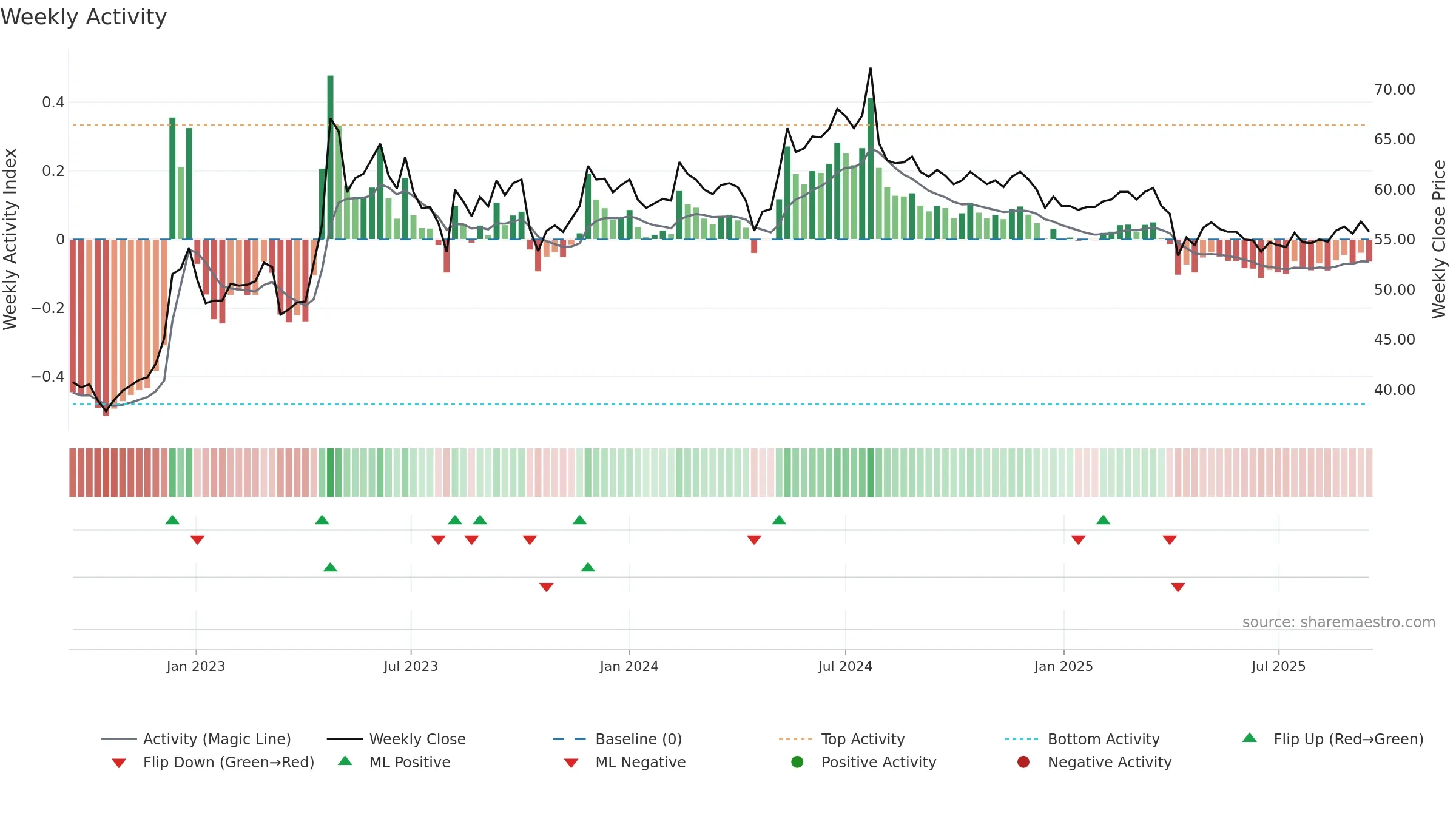The width and height of the screenshot is (1456, 819).
Task: Click the Negative Activity red circle legend
Action: point(1023,762)
